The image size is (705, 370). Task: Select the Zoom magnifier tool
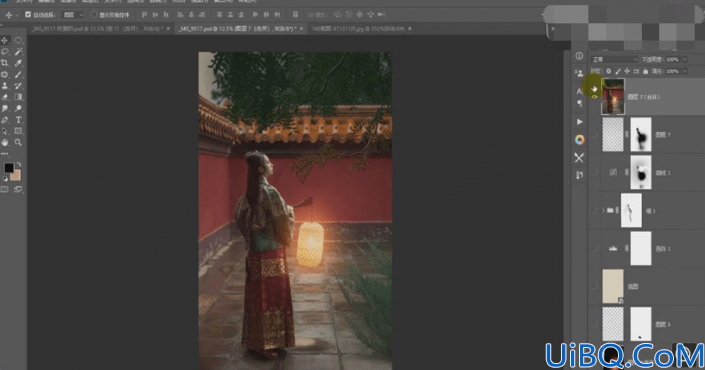(x=18, y=143)
